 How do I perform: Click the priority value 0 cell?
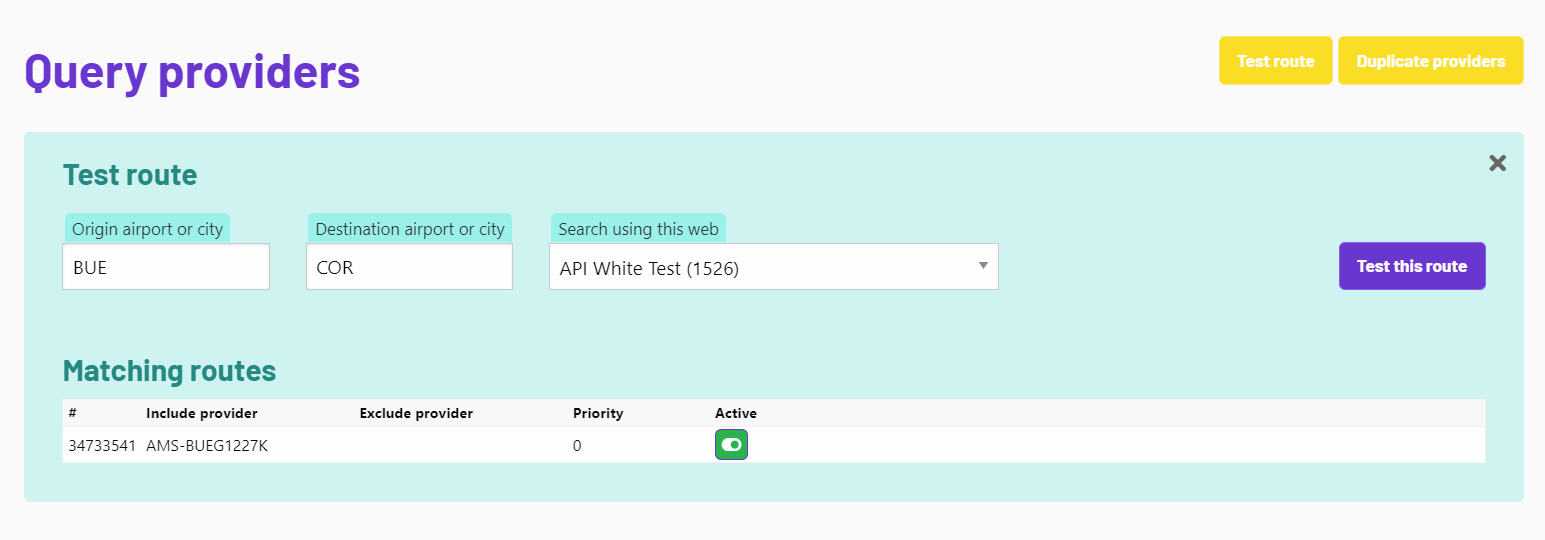577,446
